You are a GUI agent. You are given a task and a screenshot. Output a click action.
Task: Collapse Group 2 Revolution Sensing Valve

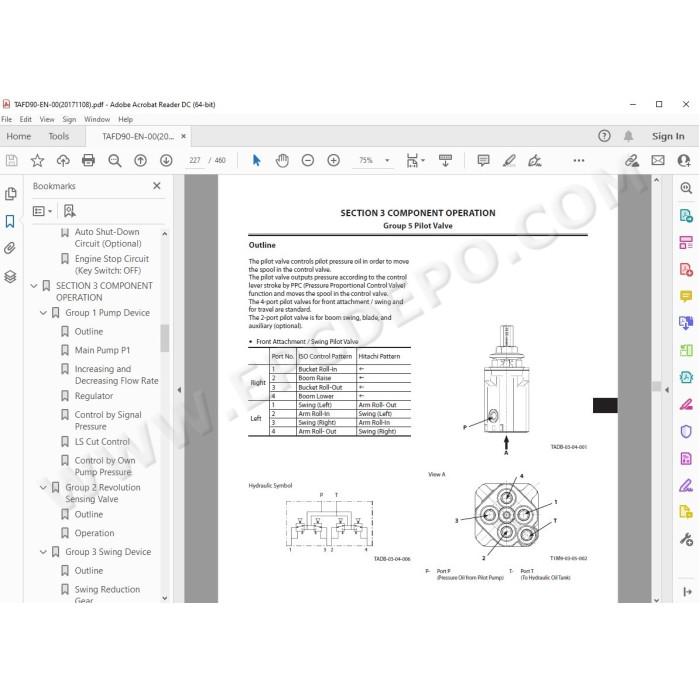(43, 488)
